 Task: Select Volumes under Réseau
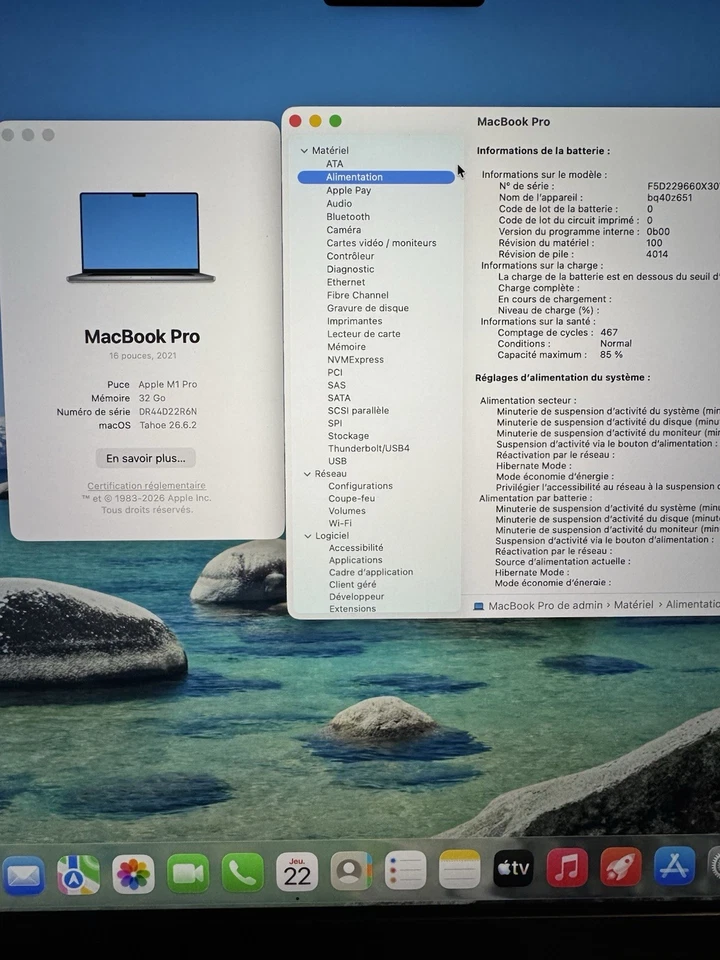click(x=347, y=511)
